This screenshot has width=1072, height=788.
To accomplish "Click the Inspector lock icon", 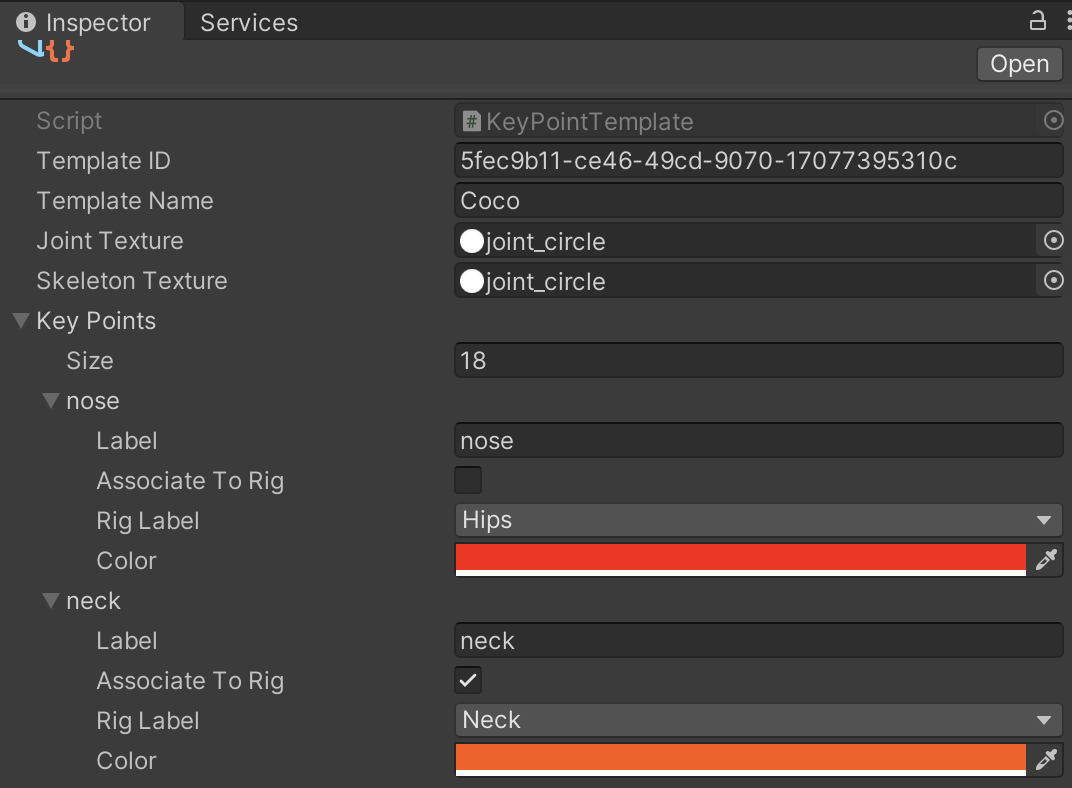I will click(x=1038, y=20).
